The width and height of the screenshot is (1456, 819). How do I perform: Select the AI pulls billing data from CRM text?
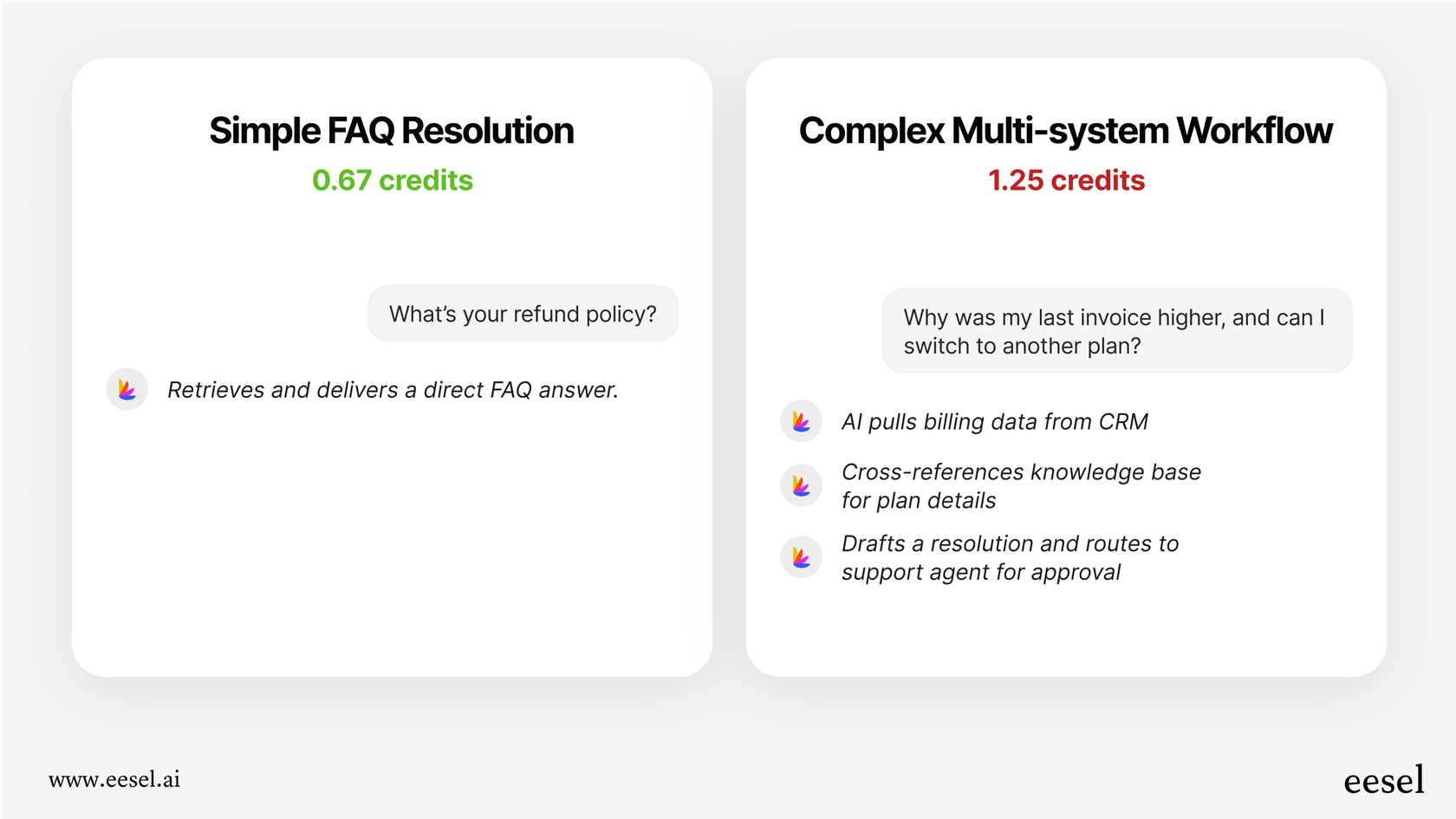pos(994,422)
